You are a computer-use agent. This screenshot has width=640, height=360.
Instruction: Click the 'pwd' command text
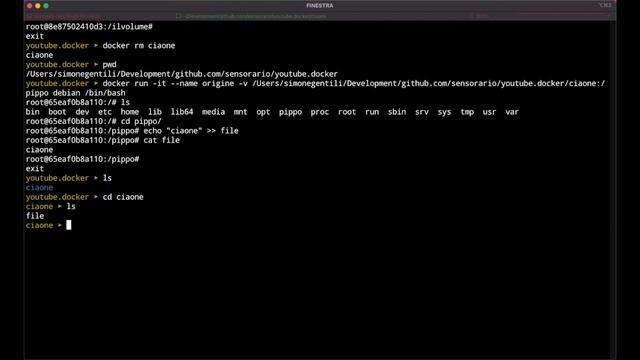[x=109, y=64]
